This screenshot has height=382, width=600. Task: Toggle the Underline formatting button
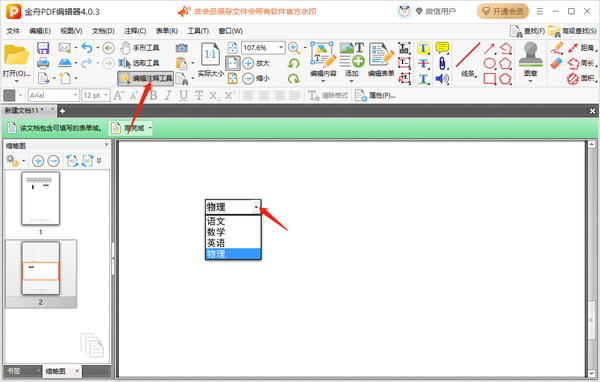pos(184,95)
